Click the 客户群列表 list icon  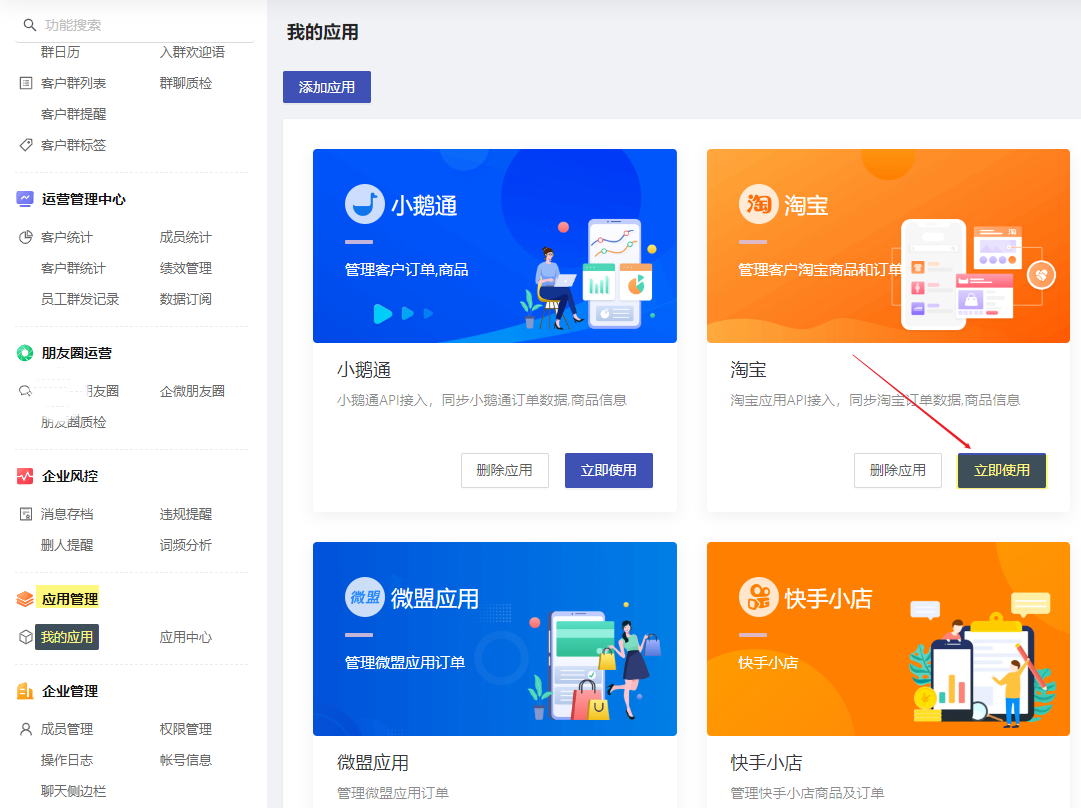point(26,83)
